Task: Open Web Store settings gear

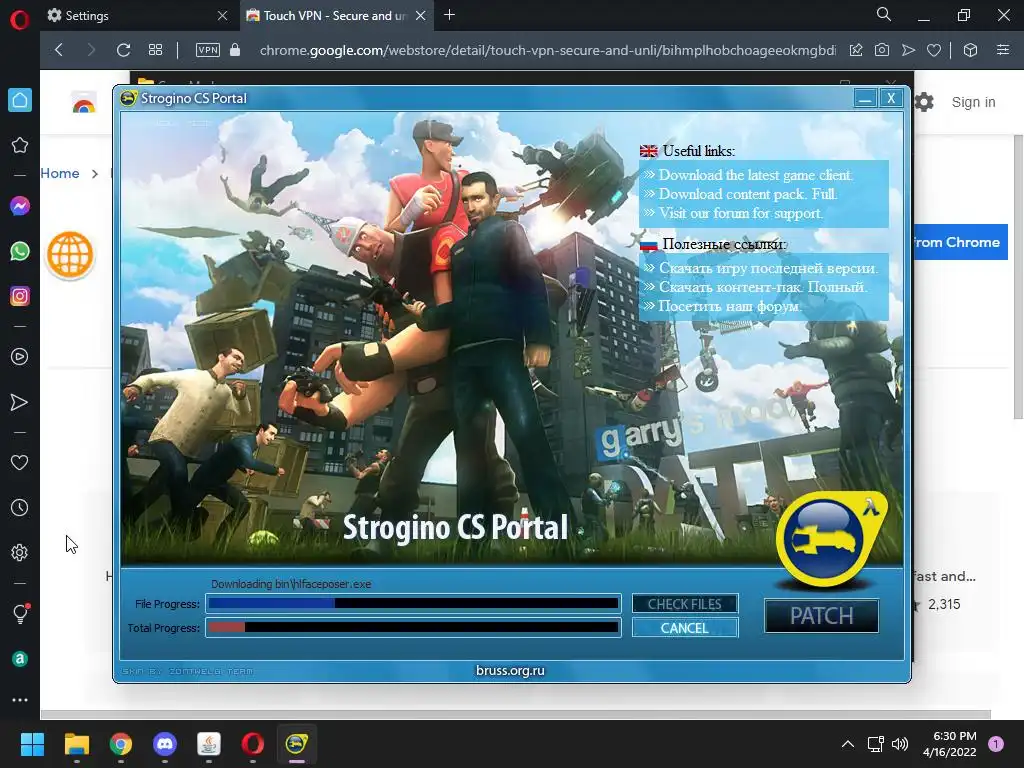Action: 924,102
